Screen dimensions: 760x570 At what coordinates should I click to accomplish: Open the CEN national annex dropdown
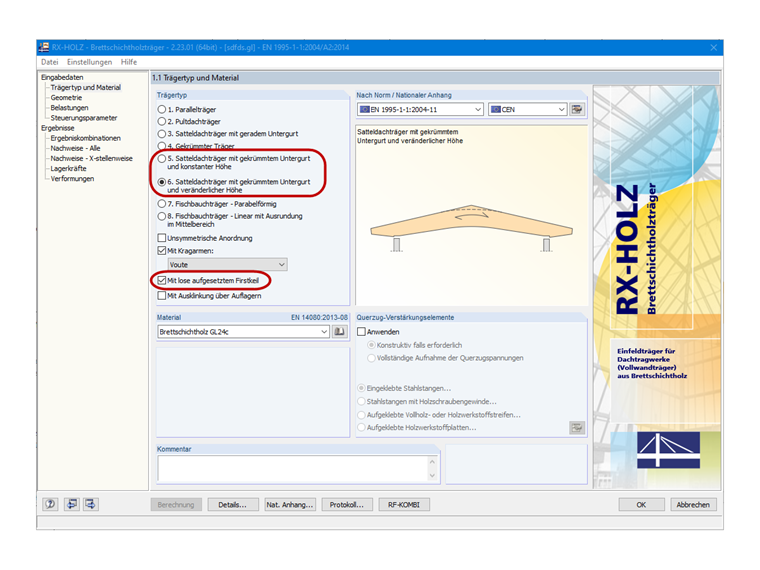tap(527, 110)
